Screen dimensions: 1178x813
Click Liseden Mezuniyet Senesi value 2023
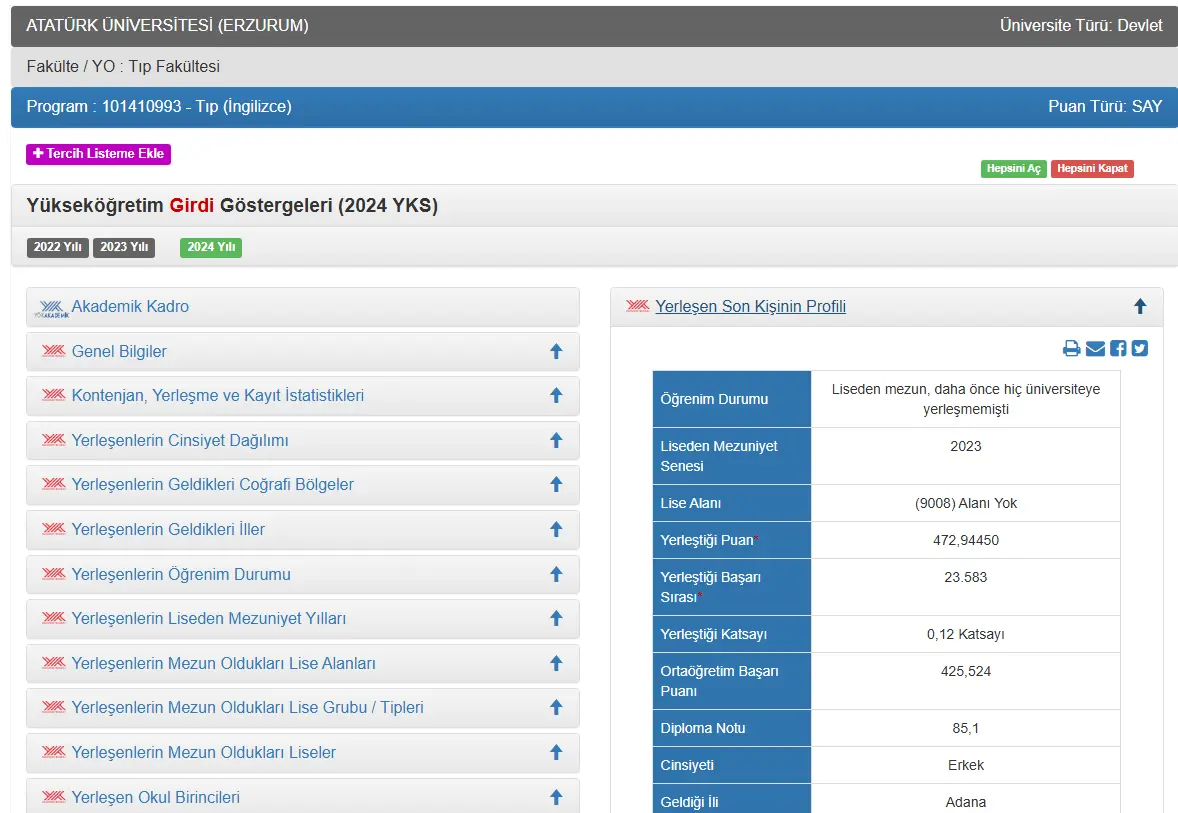(965, 446)
